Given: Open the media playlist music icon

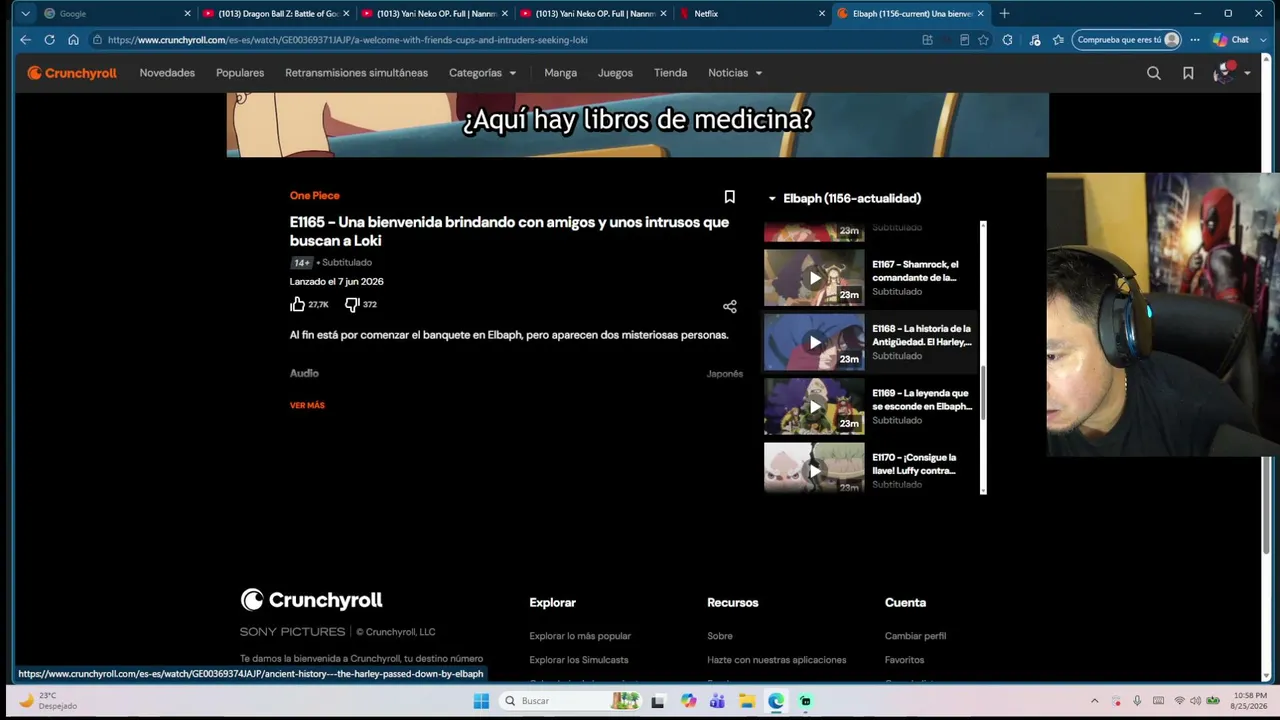Looking at the screenshot, I should tap(1034, 40).
